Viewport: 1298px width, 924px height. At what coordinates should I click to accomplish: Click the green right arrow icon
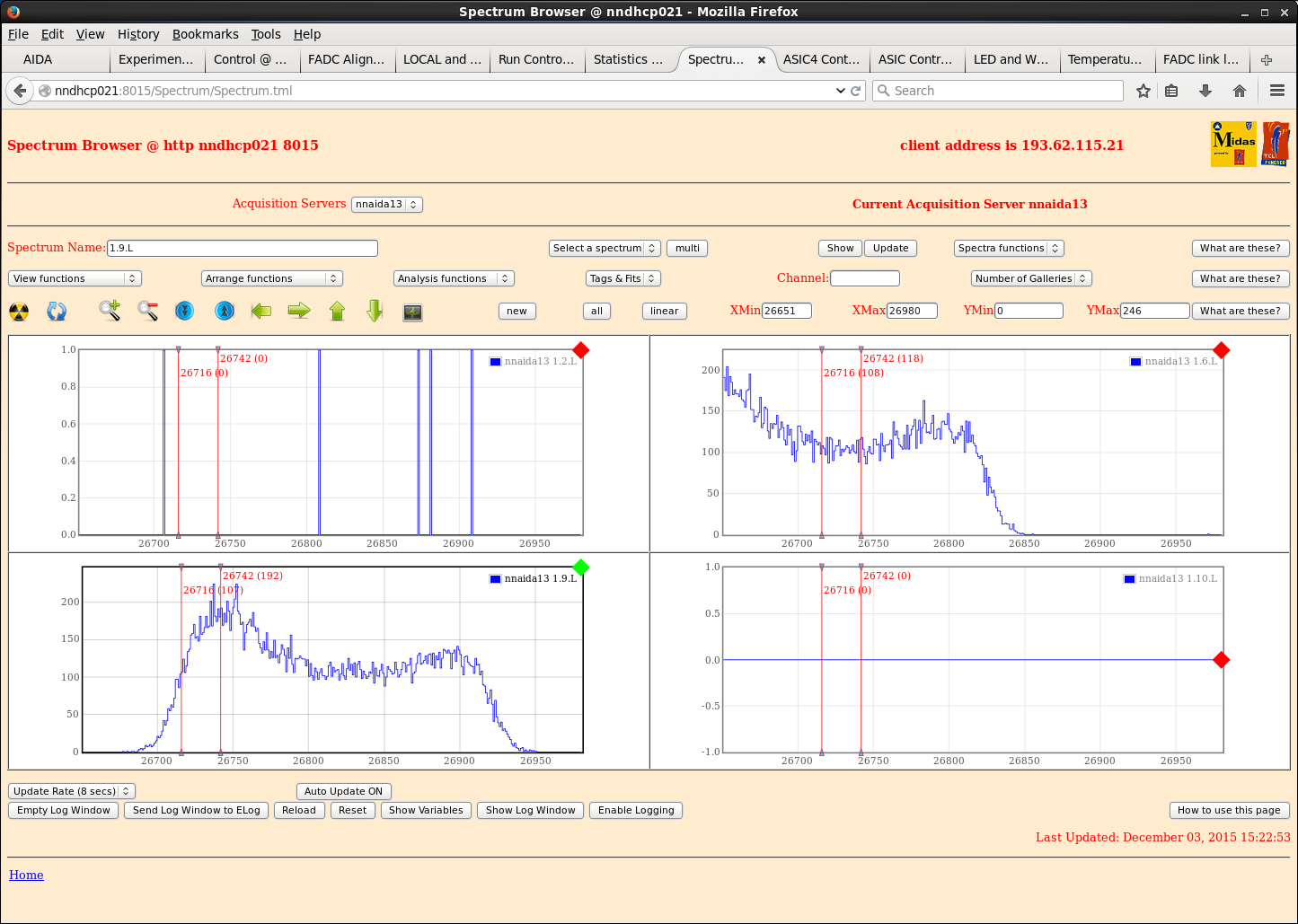(x=299, y=311)
